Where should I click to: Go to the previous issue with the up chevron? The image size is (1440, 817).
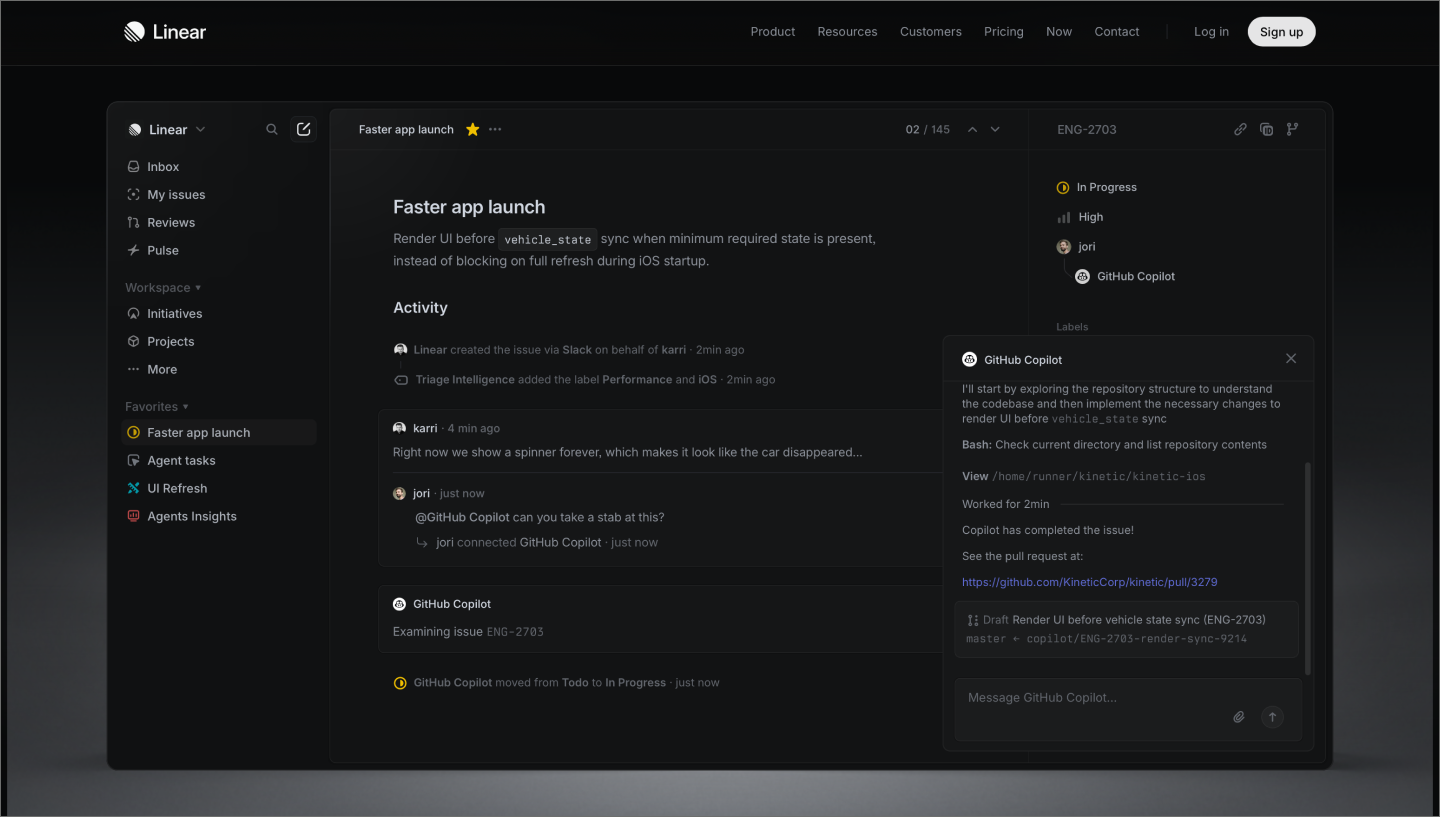pyautogui.click(x=972, y=129)
